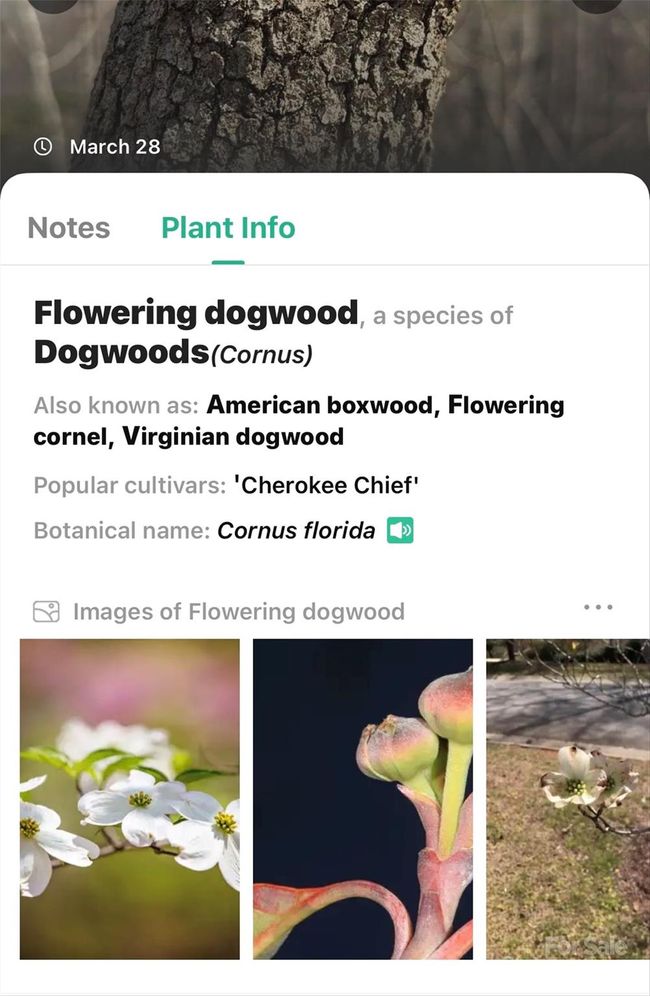The height and width of the screenshot is (996, 650).
Task: Open the pink flower buds thumbnail
Action: click(362, 799)
